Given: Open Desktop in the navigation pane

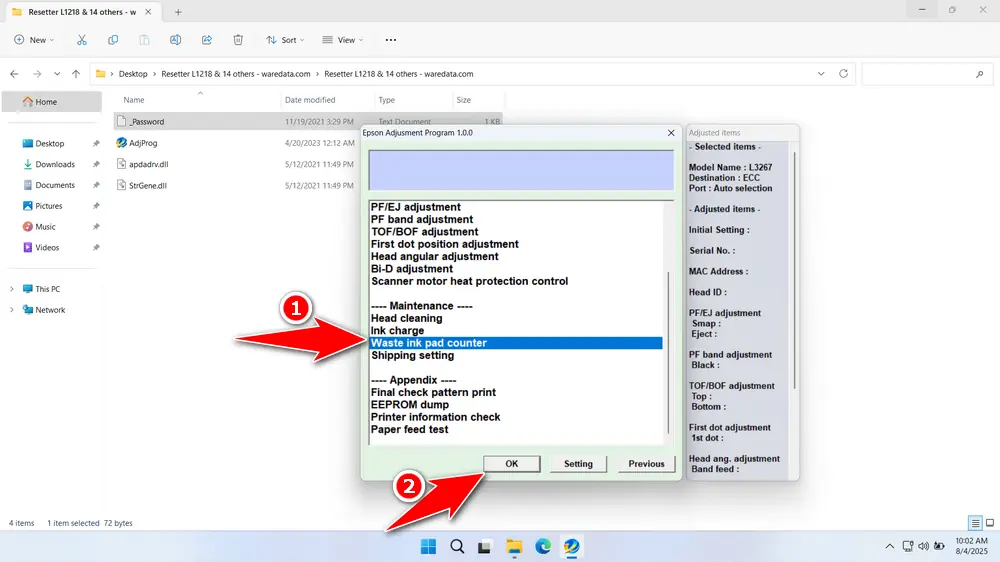Looking at the screenshot, I should coord(52,144).
